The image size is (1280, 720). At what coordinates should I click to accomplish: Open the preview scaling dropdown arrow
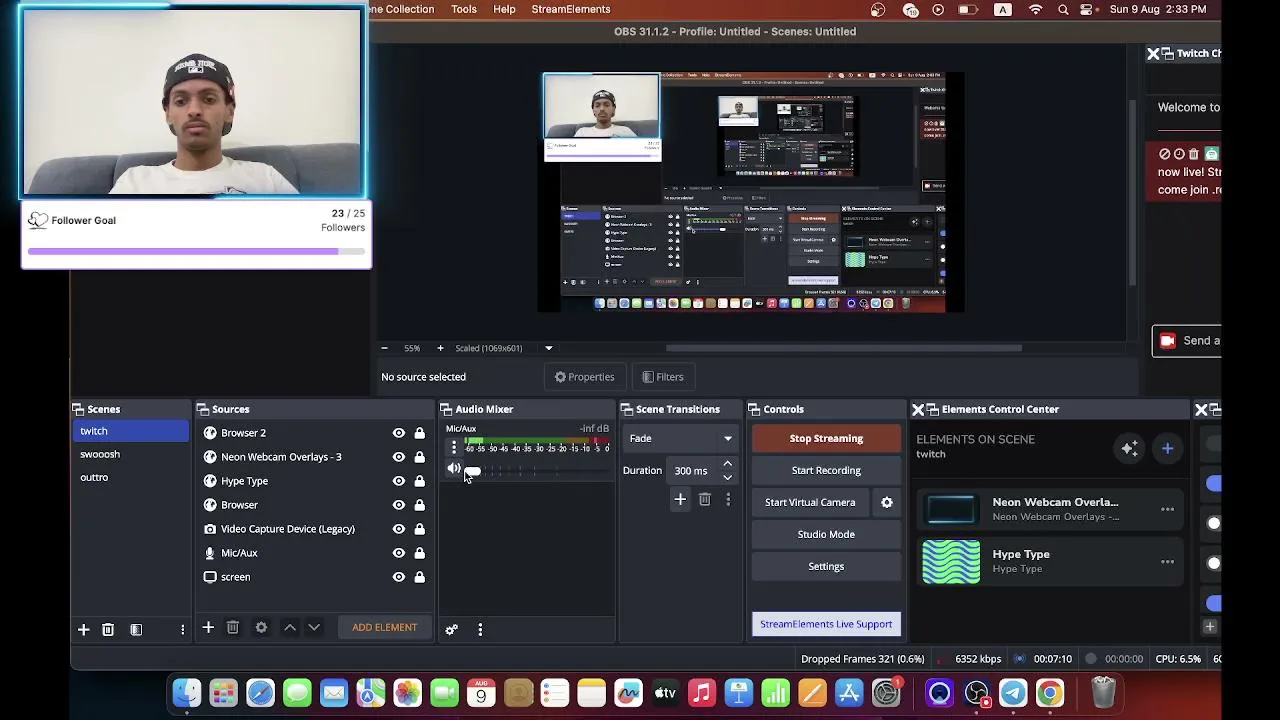[549, 348]
